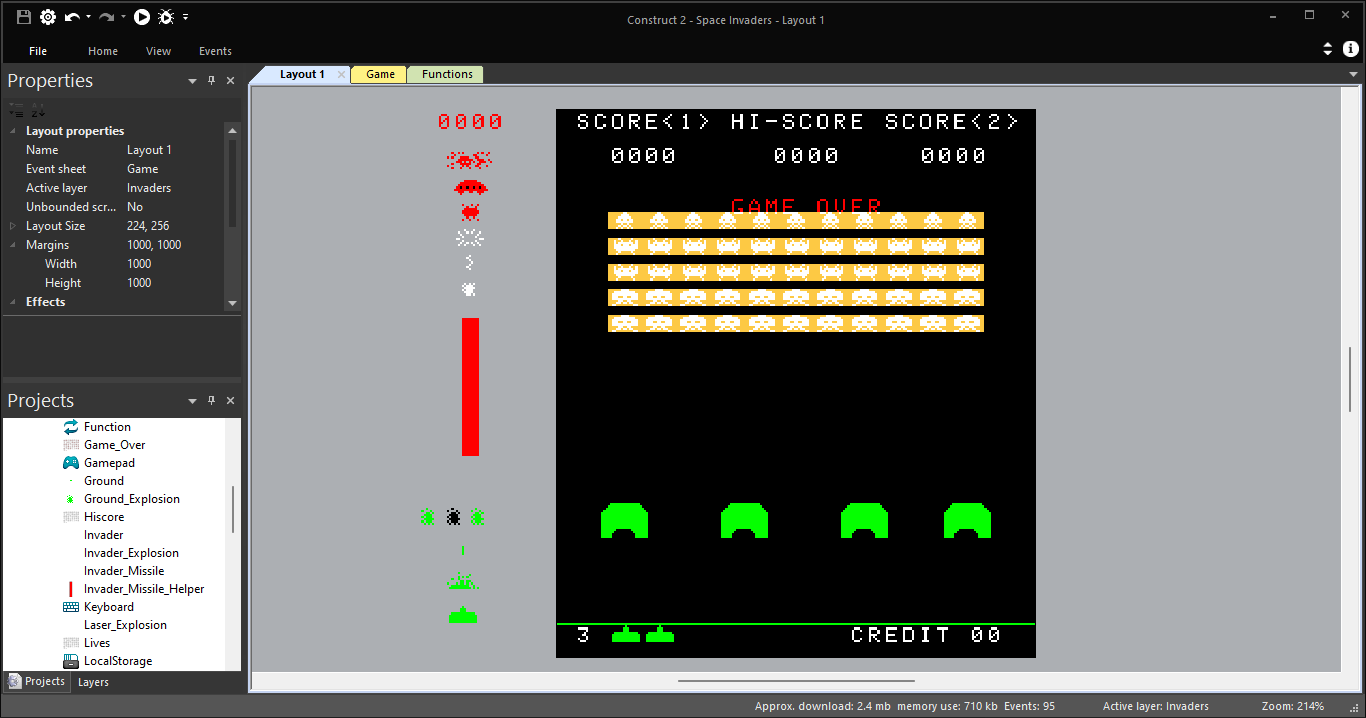
Task: Pin the Projects panel
Action: 211,401
